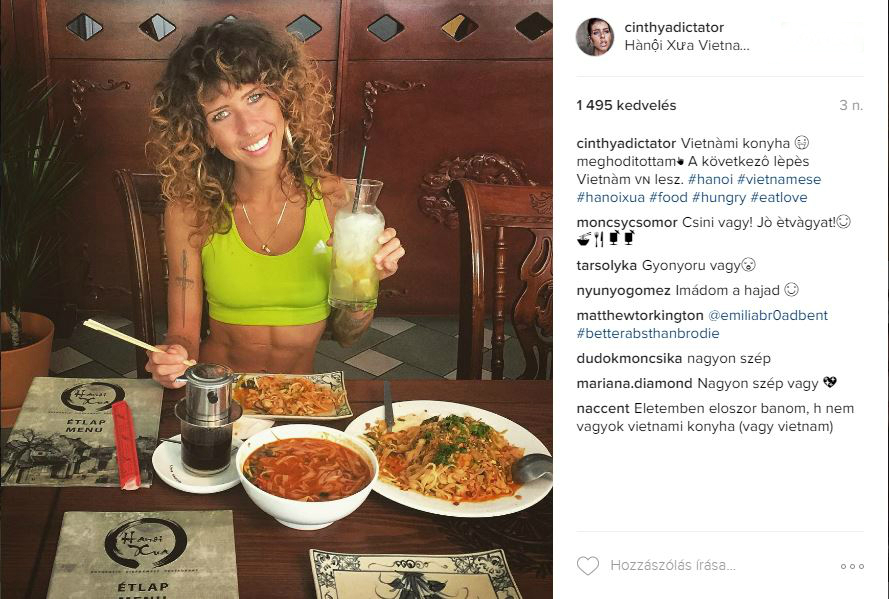The height and width of the screenshot is (599, 889).
Task: Visit tarsolyka commenter profile
Action: tap(607, 265)
